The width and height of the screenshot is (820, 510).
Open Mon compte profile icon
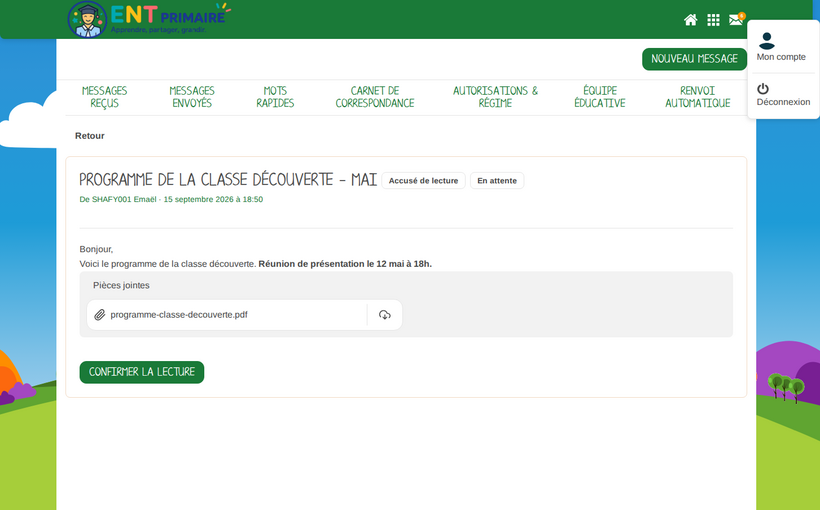click(x=767, y=40)
